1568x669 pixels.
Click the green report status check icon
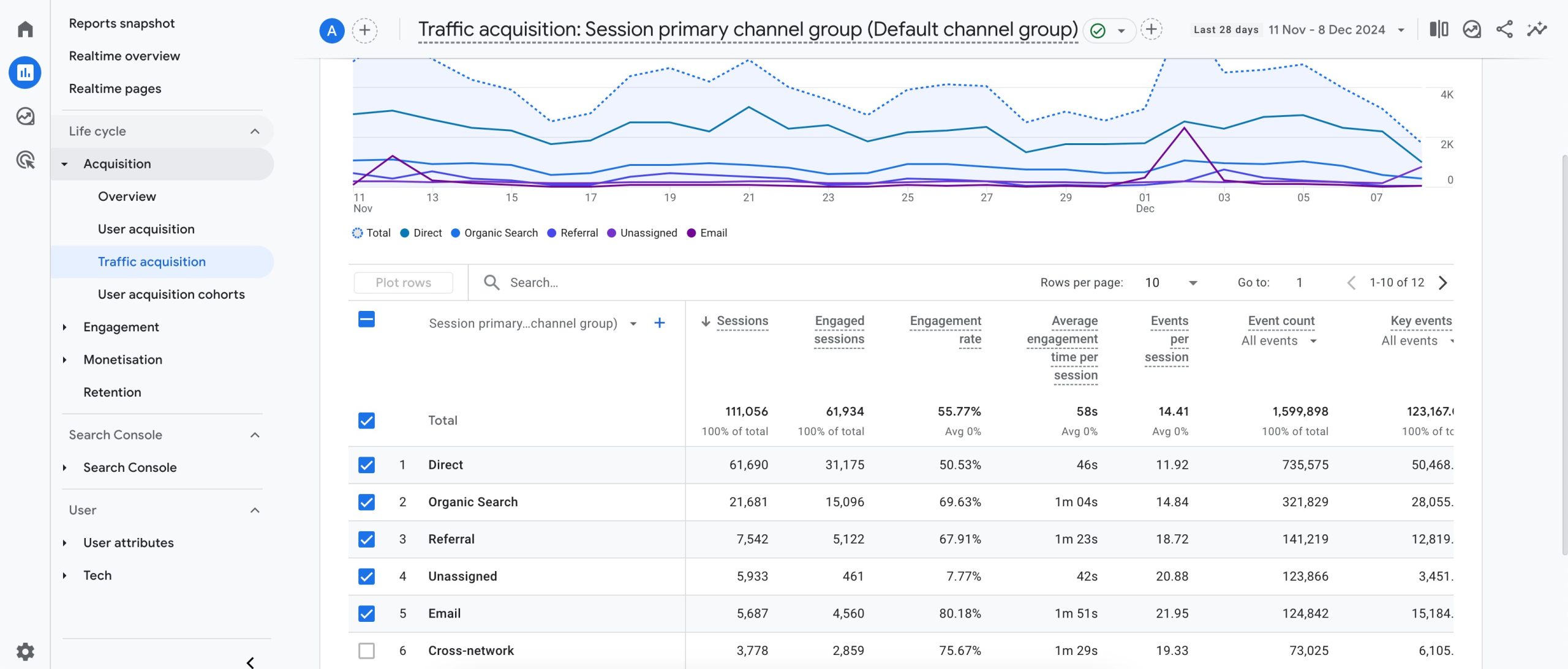[1098, 31]
